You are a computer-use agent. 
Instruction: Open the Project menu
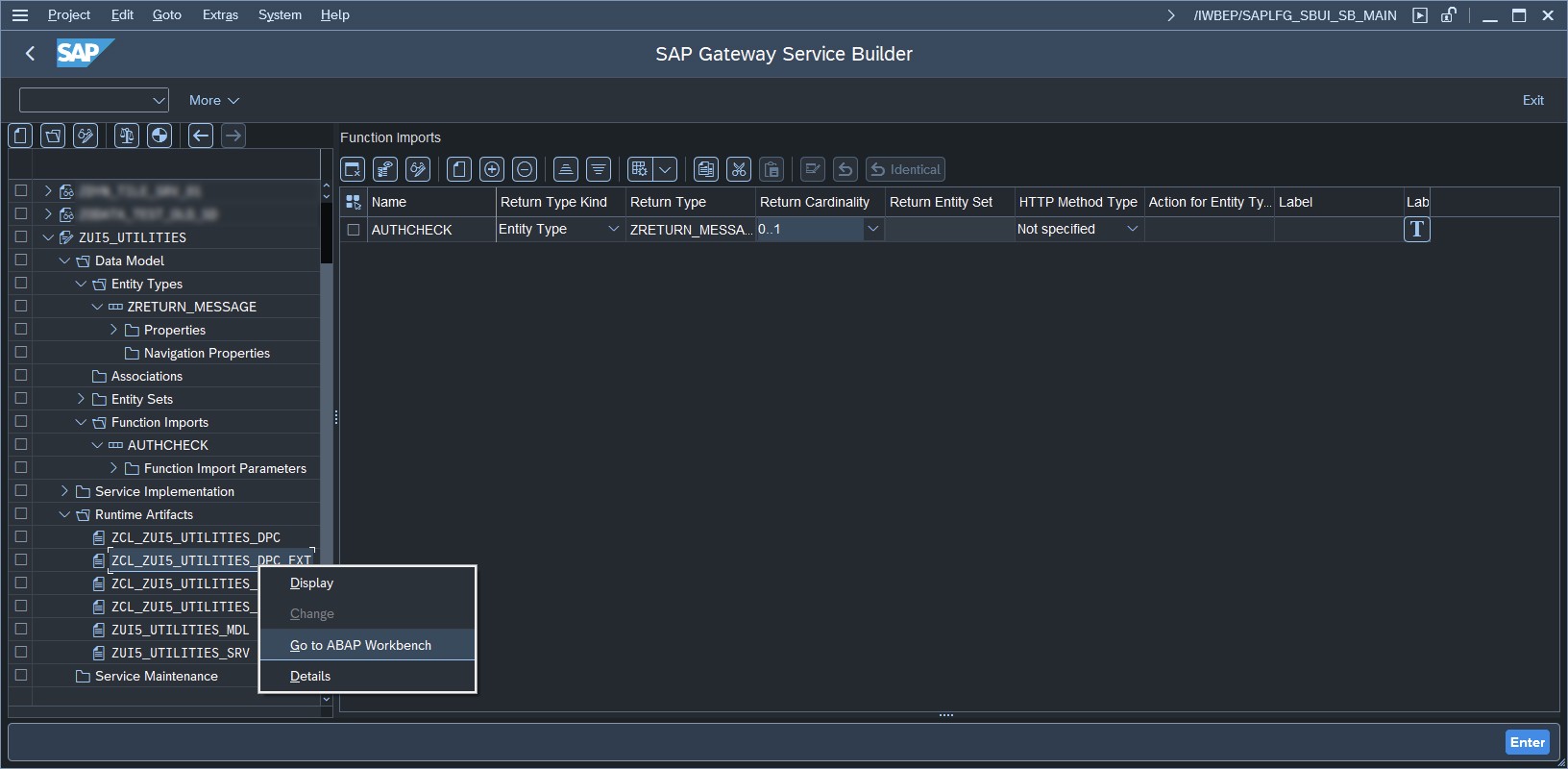[x=69, y=14]
